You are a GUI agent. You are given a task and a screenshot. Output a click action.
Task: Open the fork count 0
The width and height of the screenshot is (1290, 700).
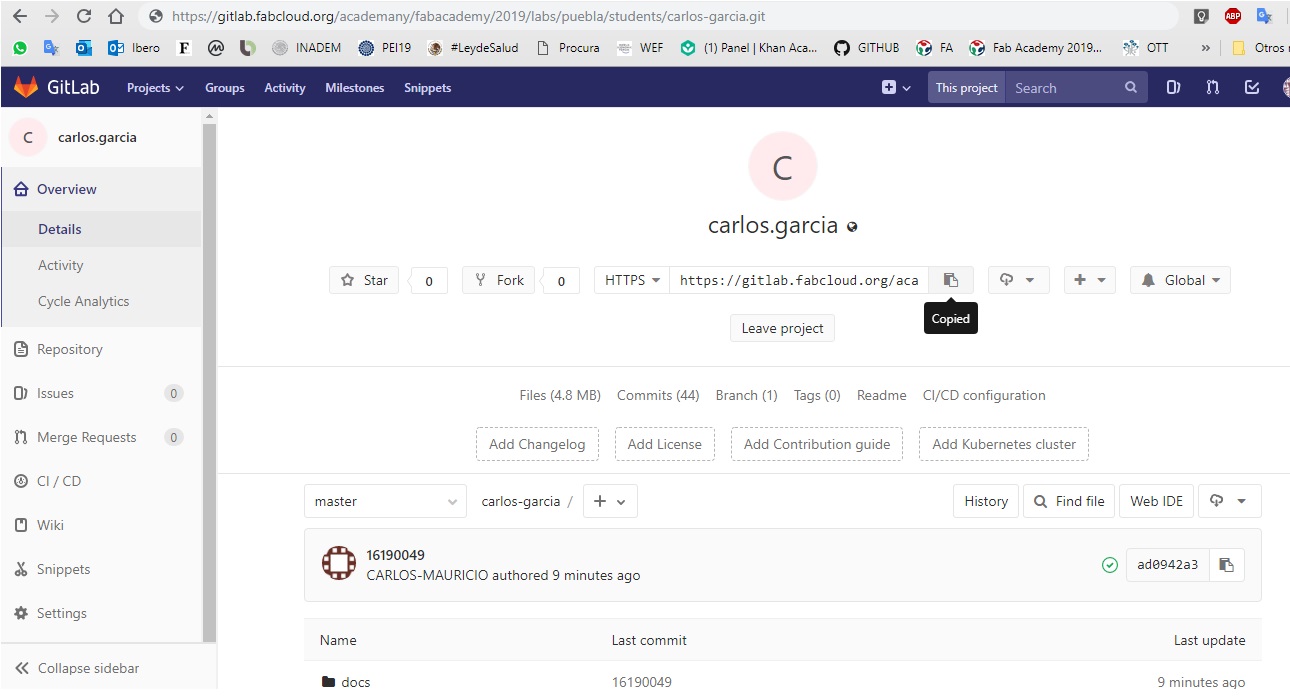(561, 281)
